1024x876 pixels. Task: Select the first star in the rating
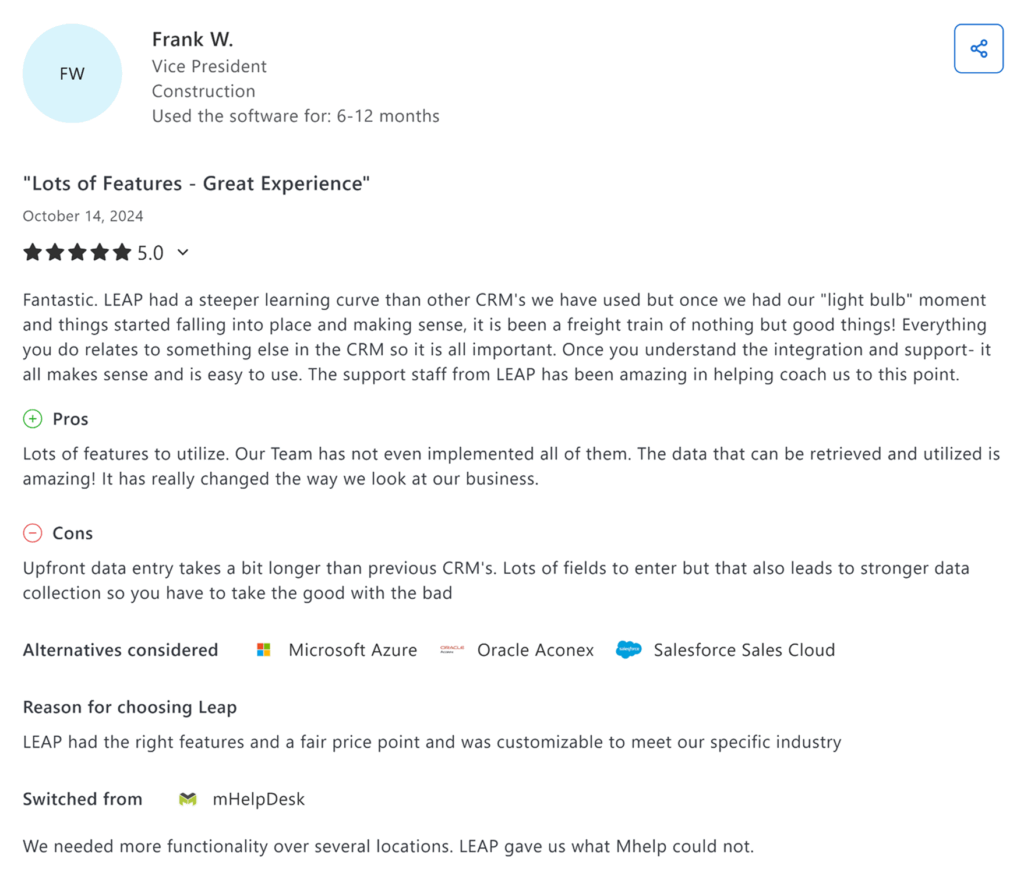pyautogui.click(x=33, y=252)
